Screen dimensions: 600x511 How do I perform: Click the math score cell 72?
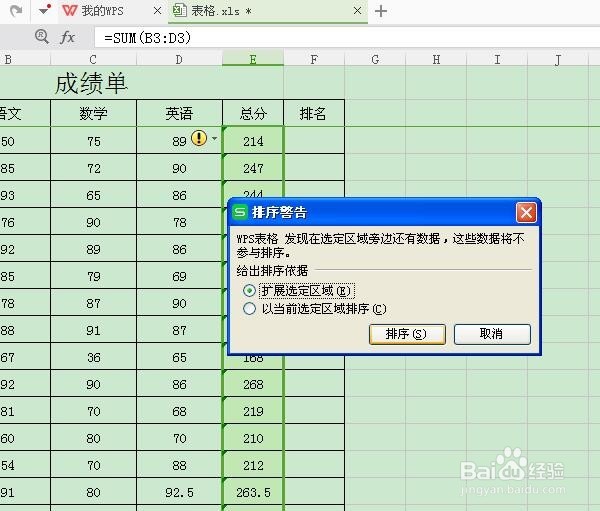pyautogui.click(x=93, y=168)
